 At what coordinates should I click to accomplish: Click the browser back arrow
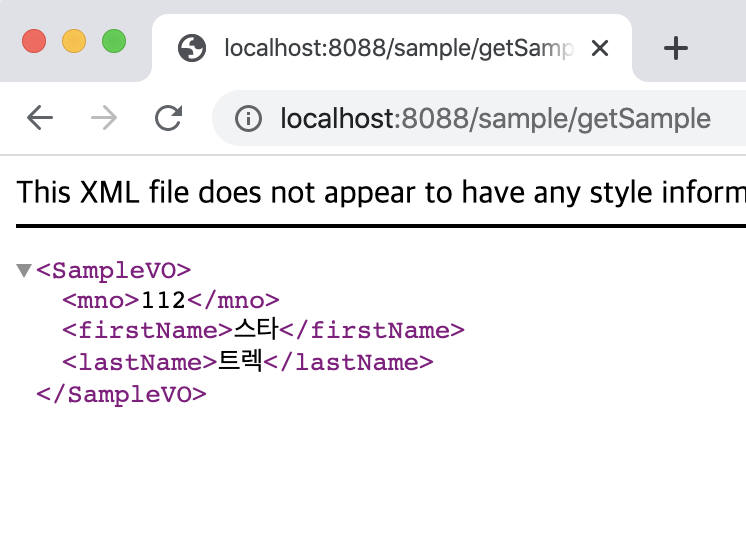[x=39, y=117]
